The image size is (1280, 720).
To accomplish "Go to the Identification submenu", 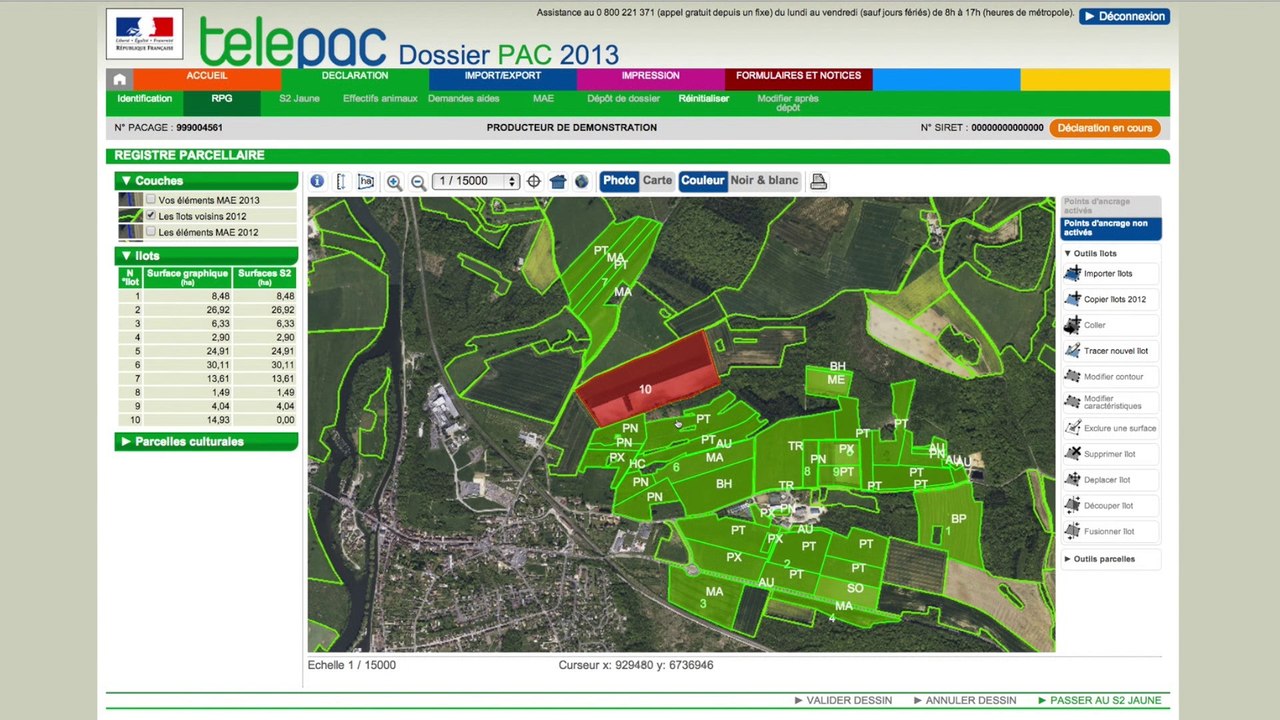I will pyautogui.click(x=145, y=99).
